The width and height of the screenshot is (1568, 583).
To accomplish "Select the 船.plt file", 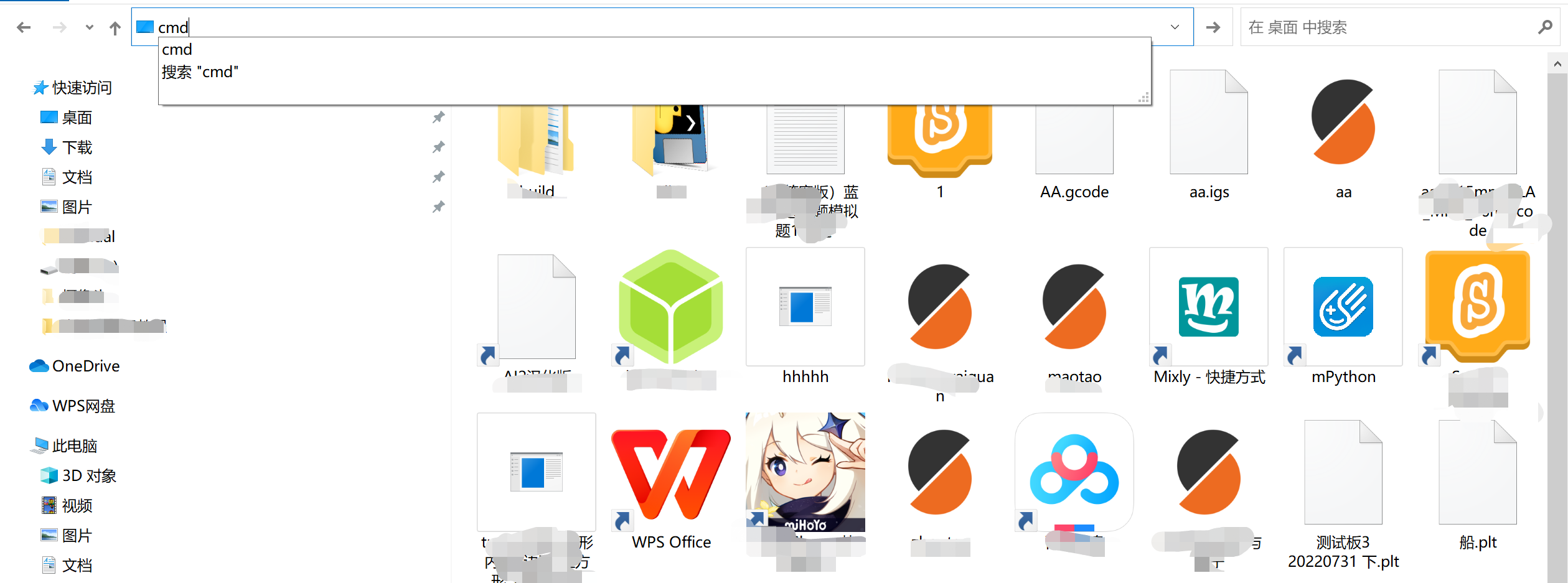I will point(1478,485).
